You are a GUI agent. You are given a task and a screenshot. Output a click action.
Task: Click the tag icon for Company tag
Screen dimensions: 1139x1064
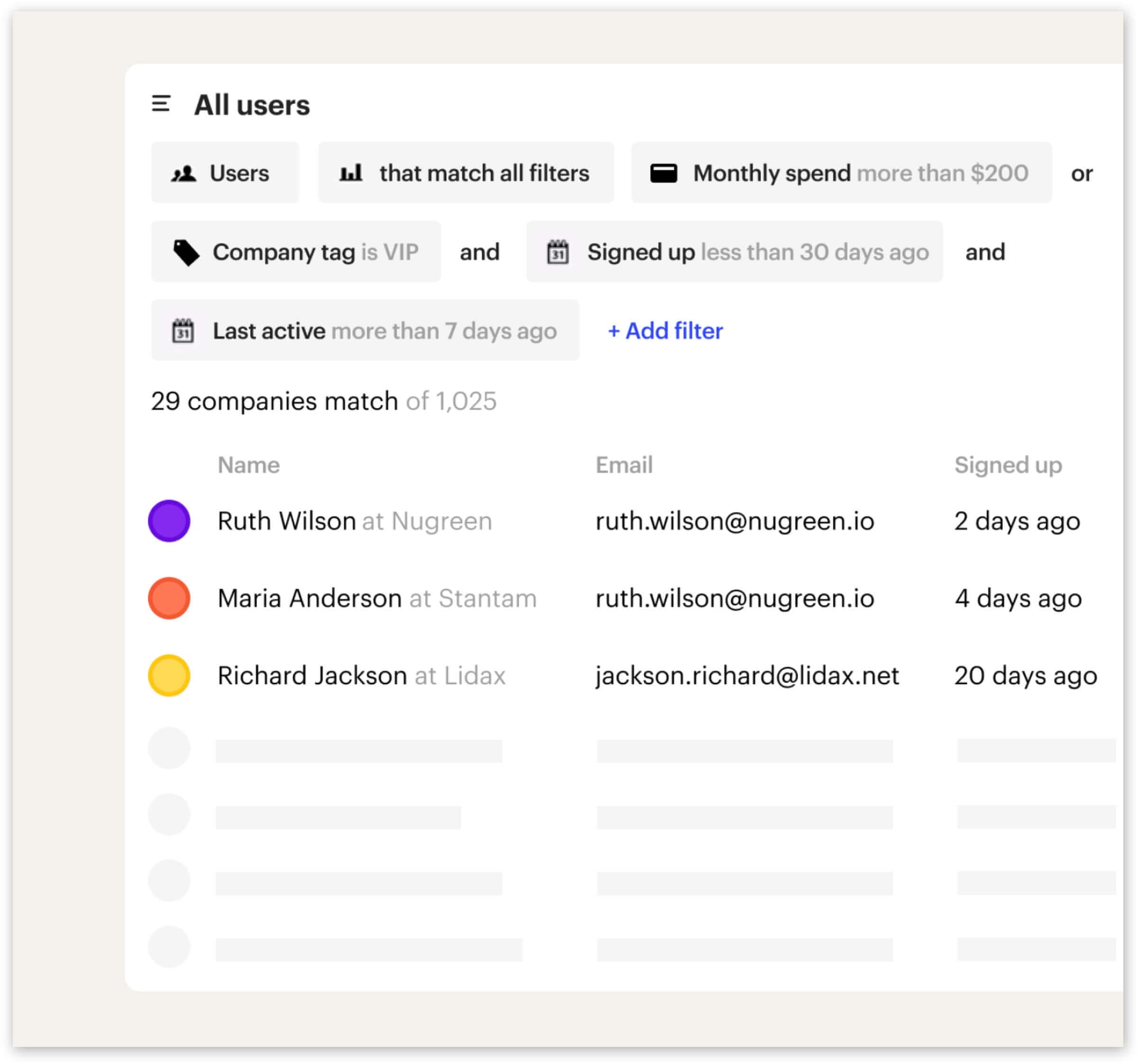186,253
